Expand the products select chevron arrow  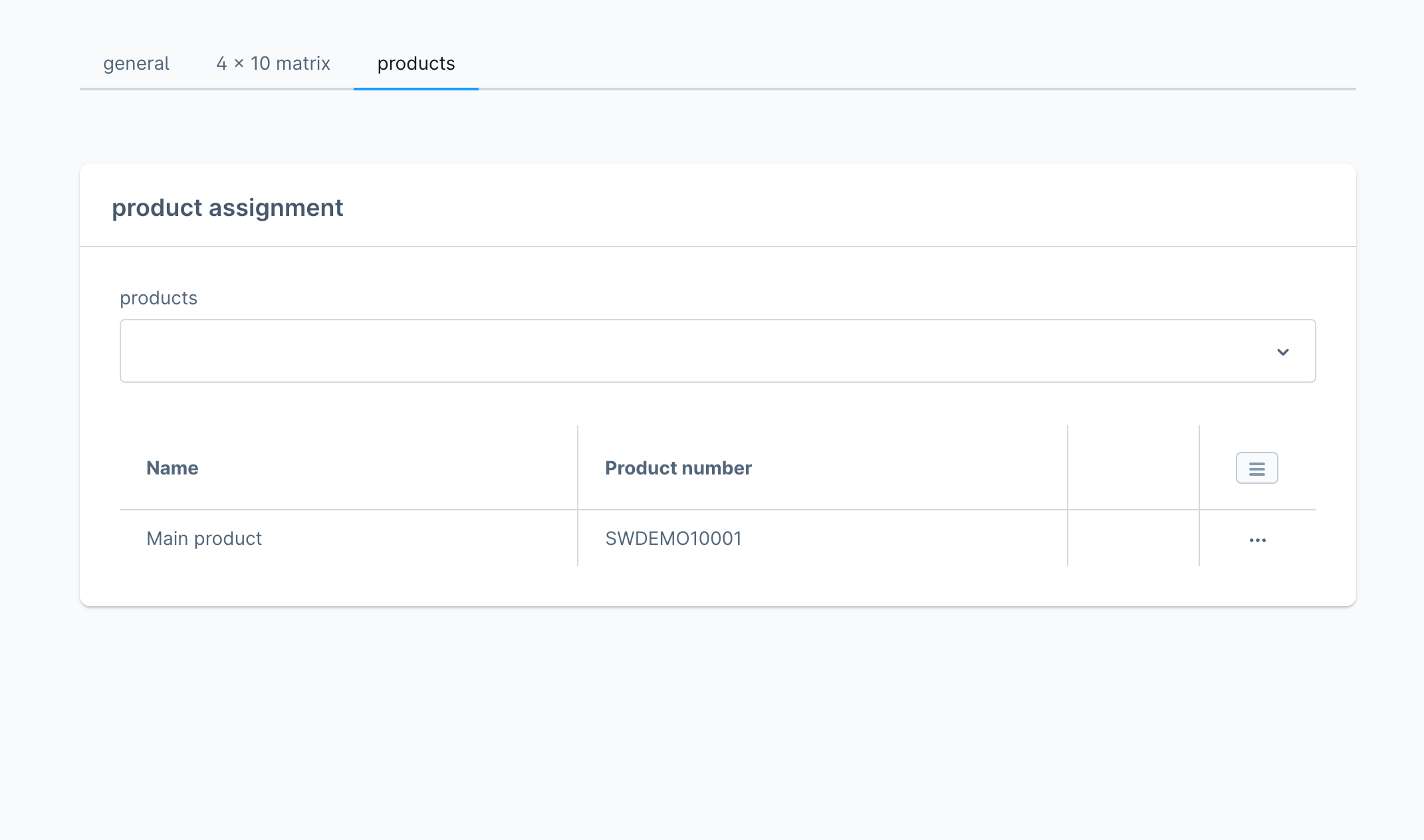point(1282,352)
